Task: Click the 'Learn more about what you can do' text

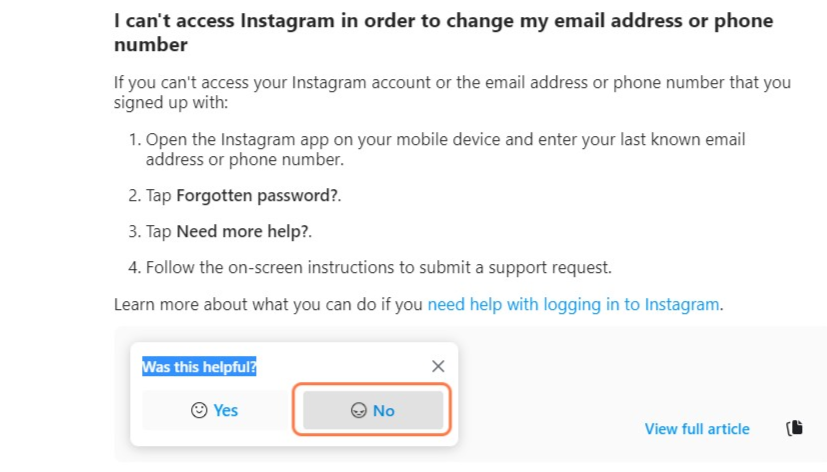Action: click(x=268, y=305)
